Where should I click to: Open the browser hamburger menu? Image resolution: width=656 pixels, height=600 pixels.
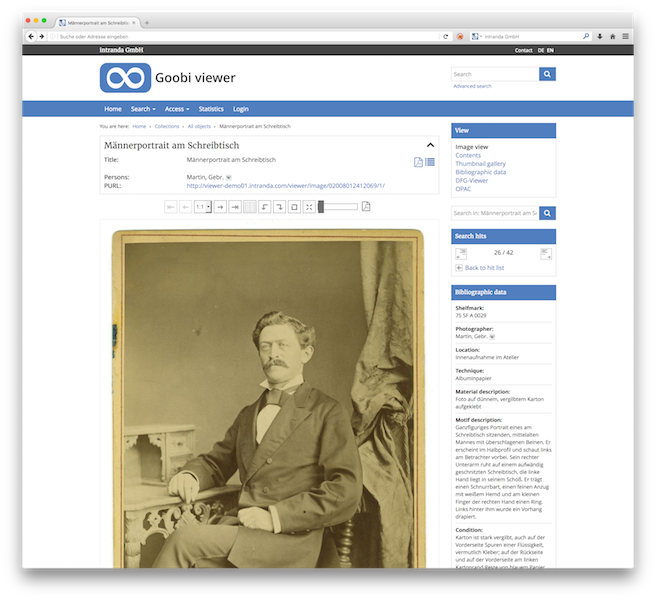pyautogui.click(x=625, y=36)
